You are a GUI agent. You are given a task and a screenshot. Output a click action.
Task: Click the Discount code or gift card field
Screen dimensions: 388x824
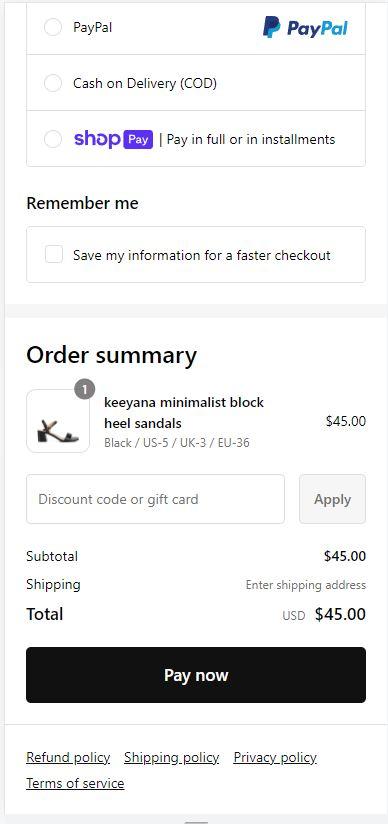156,499
